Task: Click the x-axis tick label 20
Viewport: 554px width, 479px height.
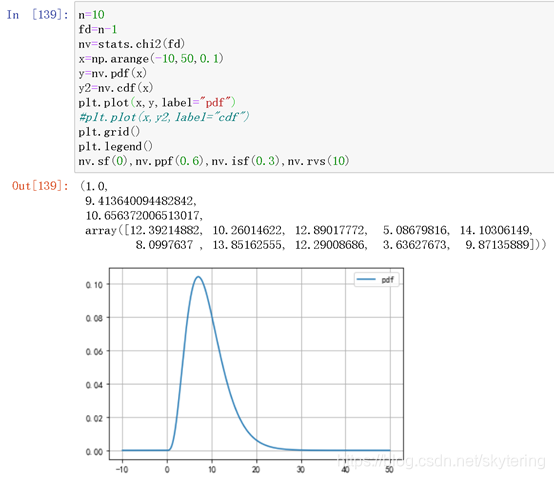Action: tap(256, 469)
